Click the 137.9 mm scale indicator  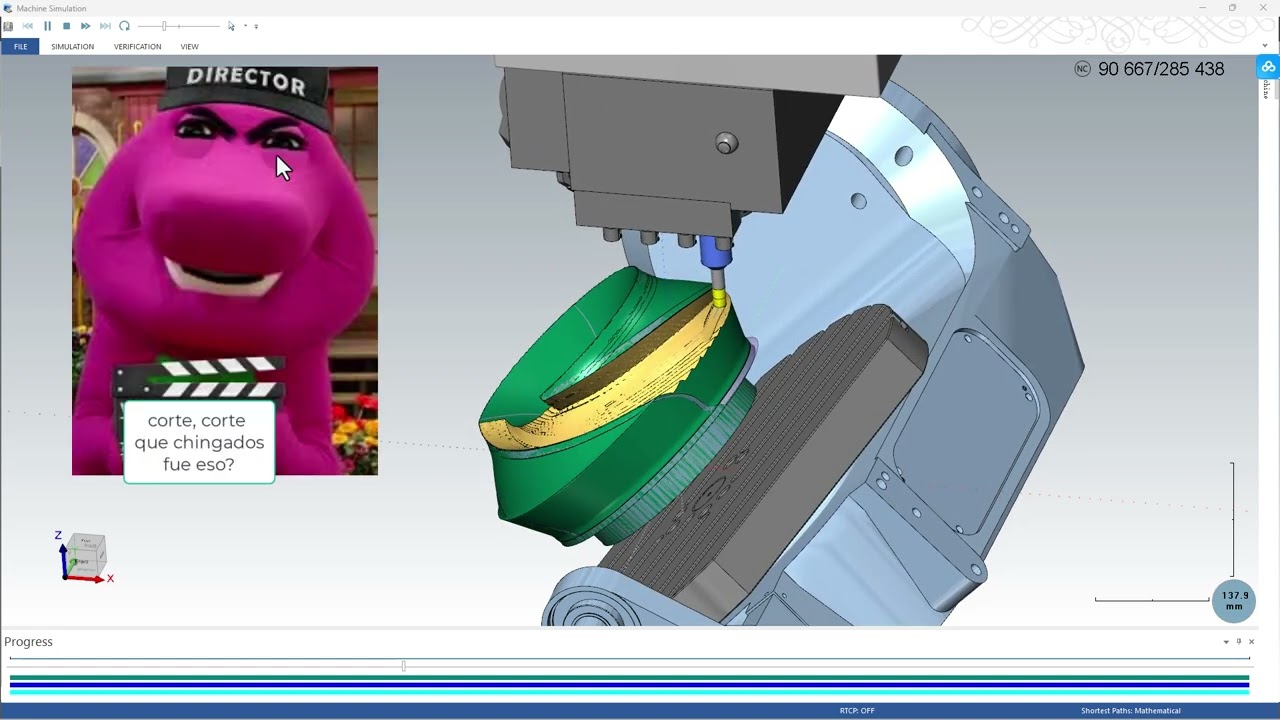(1234, 601)
